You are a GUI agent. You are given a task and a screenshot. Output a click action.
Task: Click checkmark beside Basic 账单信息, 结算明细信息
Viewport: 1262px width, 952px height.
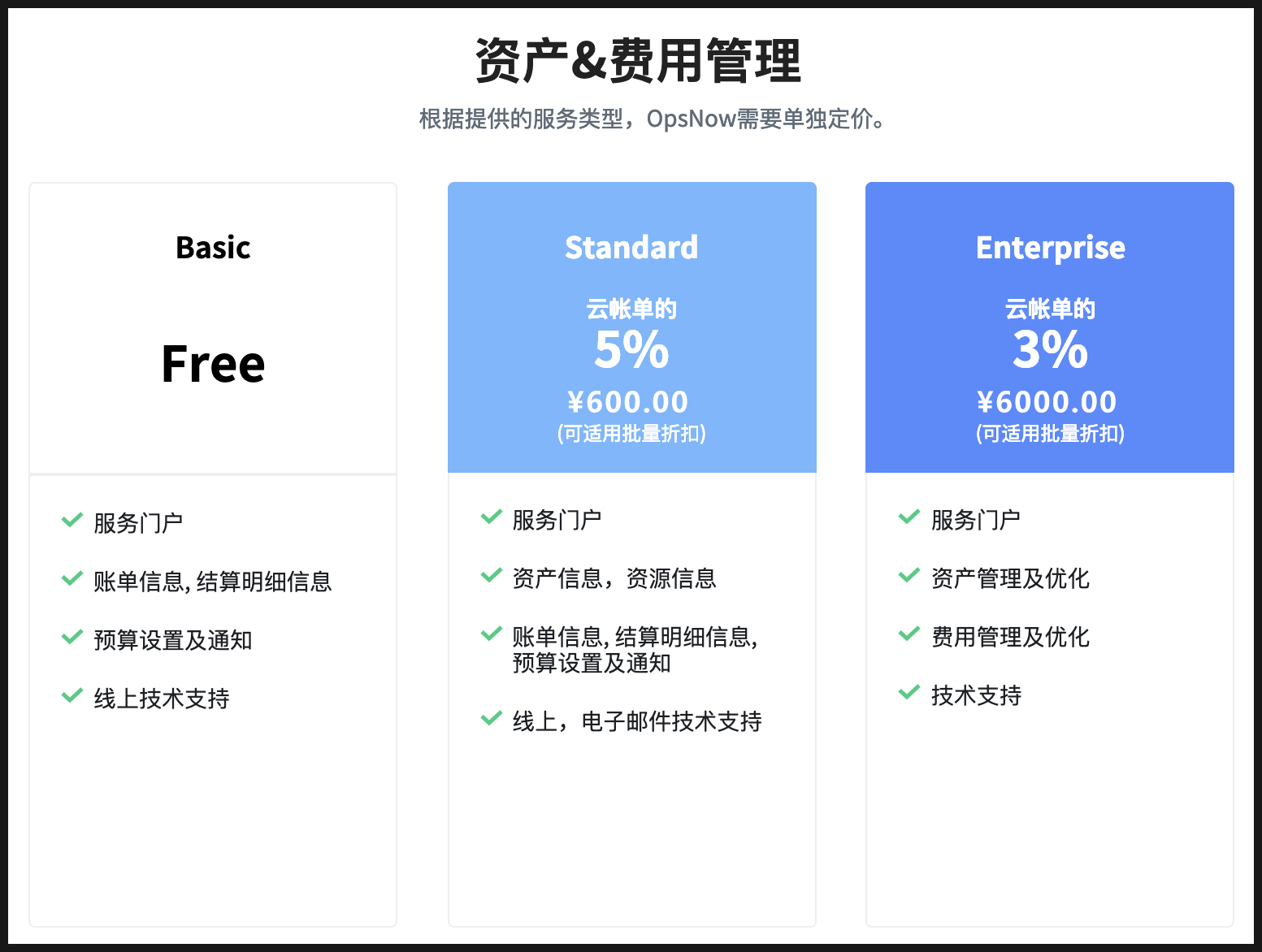(x=72, y=578)
